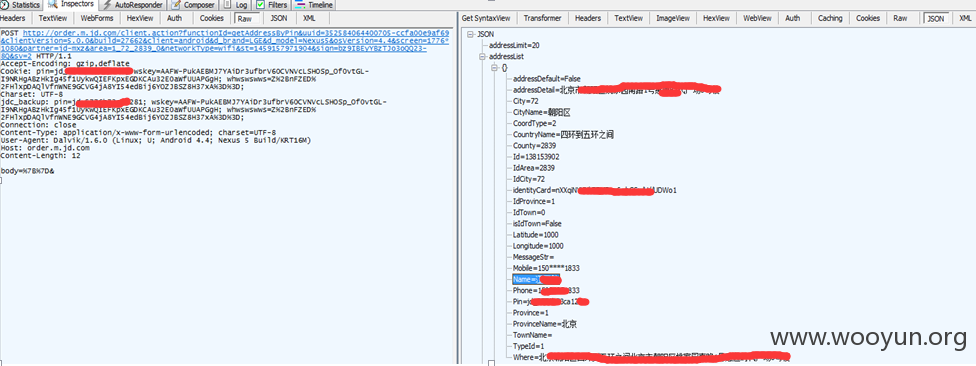Click the Statistics clock icon
Screen dimensions: 976x366
5,4
